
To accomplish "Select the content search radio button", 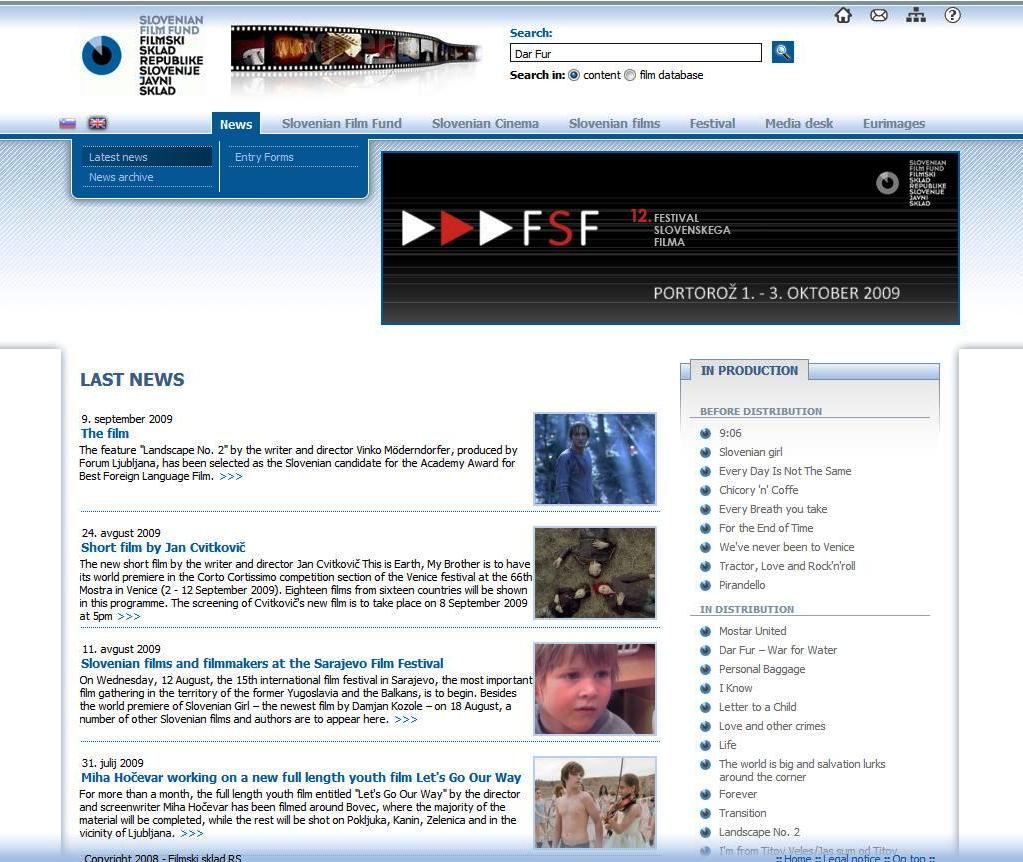I will pos(574,75).
